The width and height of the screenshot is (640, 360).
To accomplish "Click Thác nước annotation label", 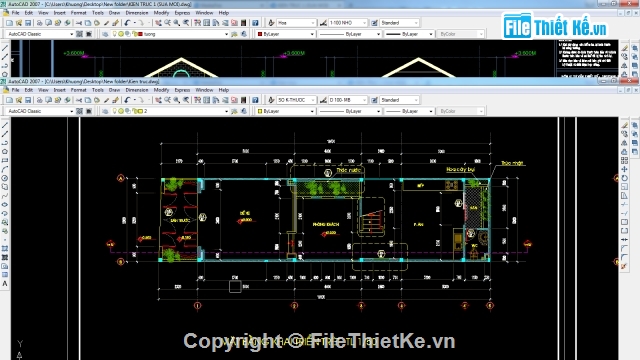I will coord(349,170).
